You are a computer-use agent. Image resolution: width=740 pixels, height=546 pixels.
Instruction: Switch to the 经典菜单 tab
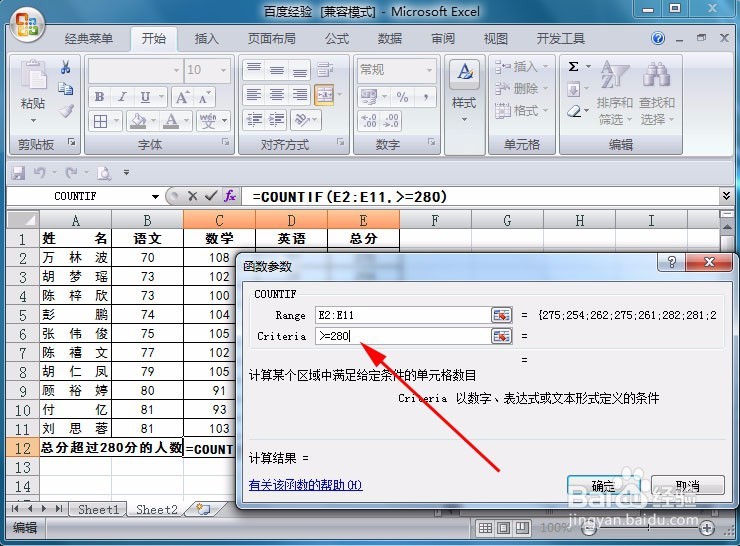coord(89,39)
